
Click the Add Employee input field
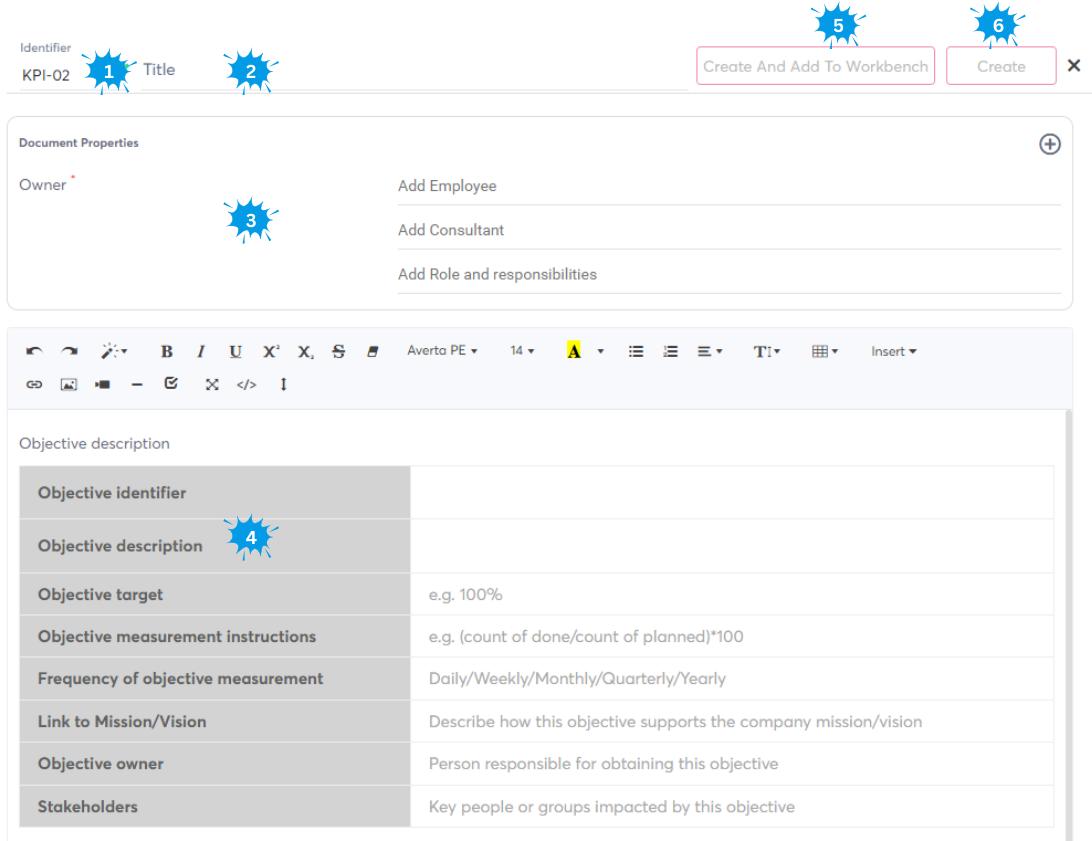tap(728, 186)
